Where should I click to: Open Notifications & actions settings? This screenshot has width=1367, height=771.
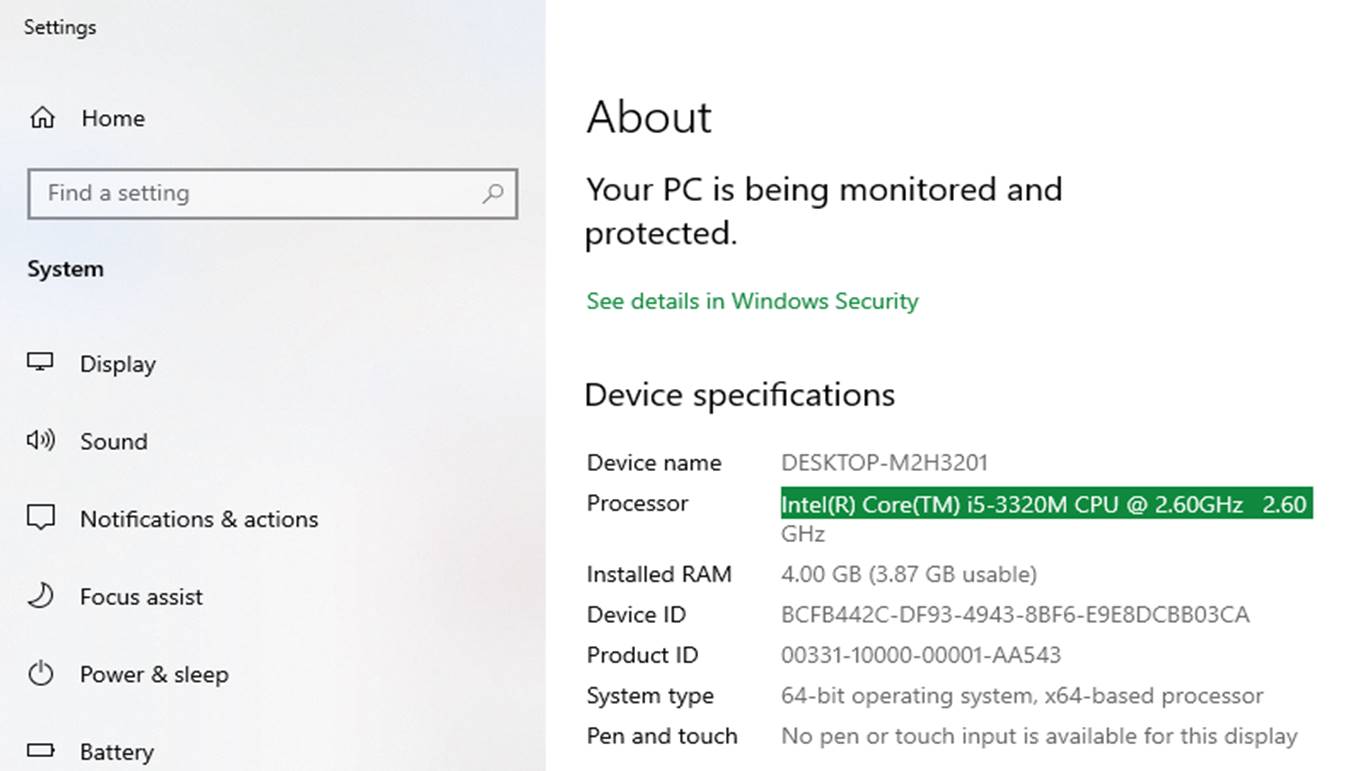[199, 519]
